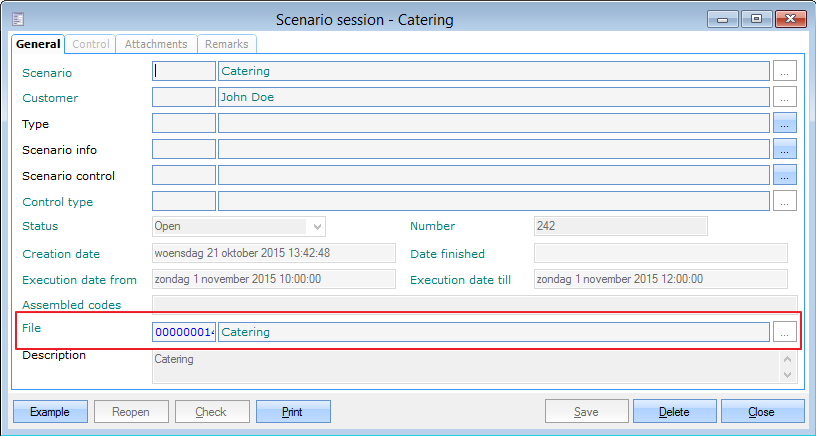Viewport: 816px width, 436px height.
Task: Open the Control type lookup button
Action: [785, 201]
